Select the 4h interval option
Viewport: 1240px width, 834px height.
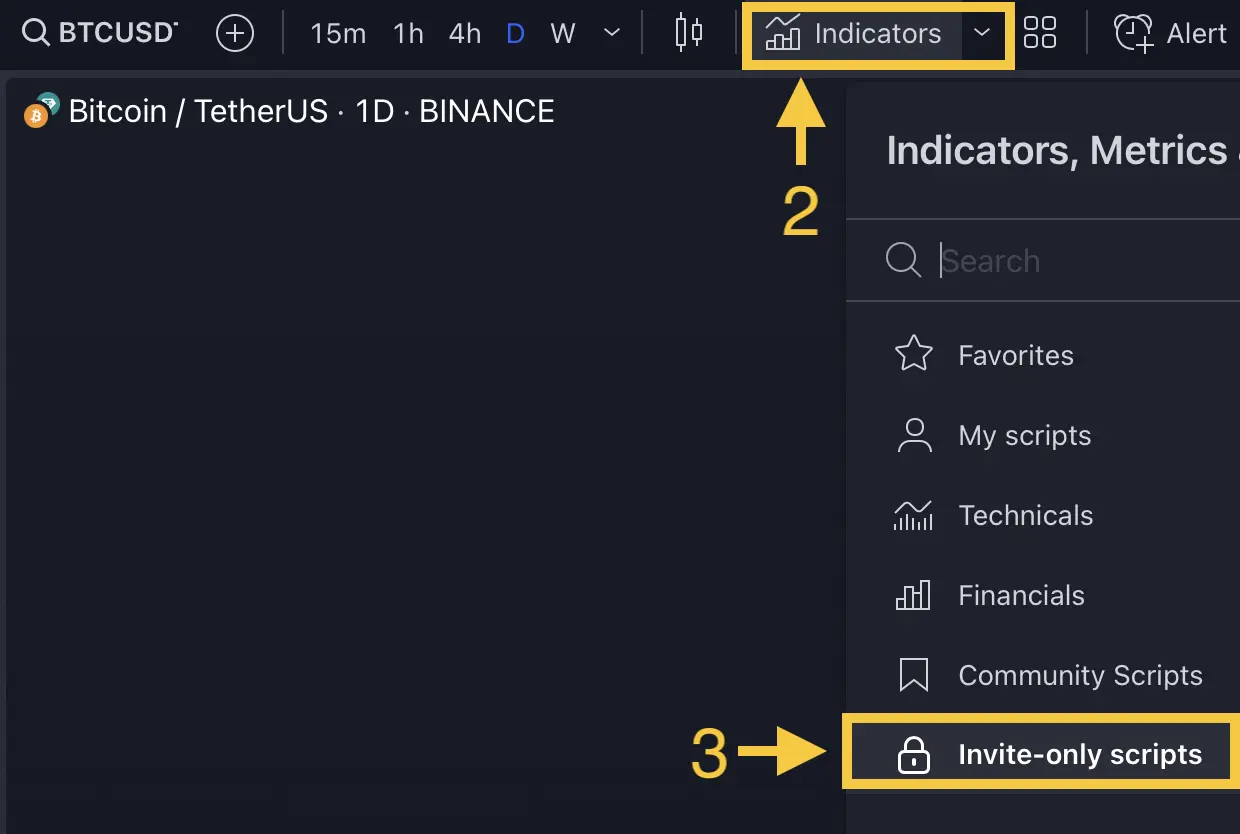[464, 33]
